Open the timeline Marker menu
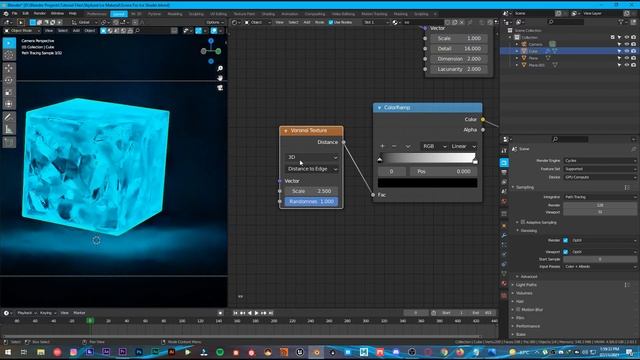This screenshot has width=640, height=360. 79,313
